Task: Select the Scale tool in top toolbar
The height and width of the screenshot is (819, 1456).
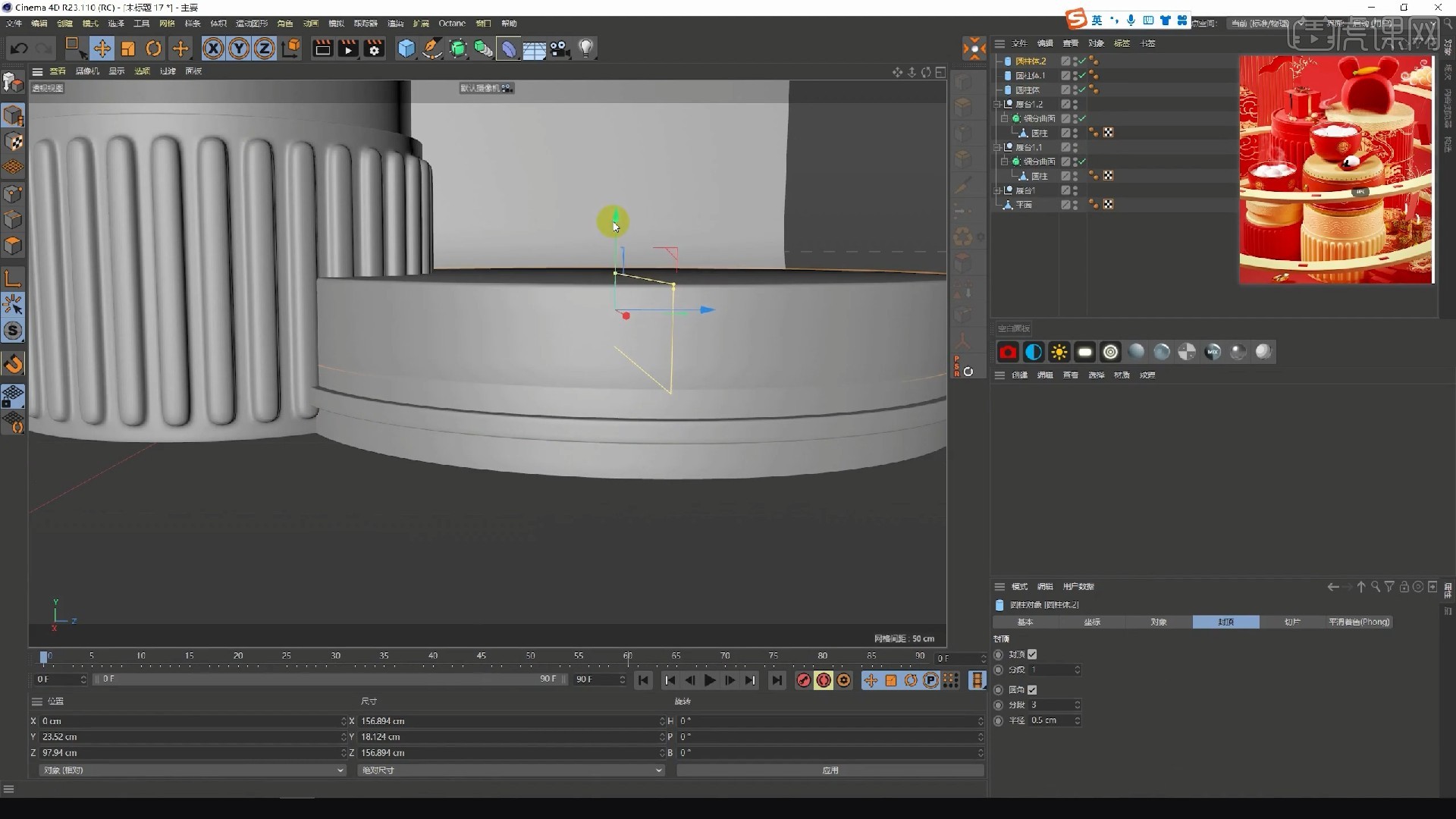Action: [x=127, y=49]
